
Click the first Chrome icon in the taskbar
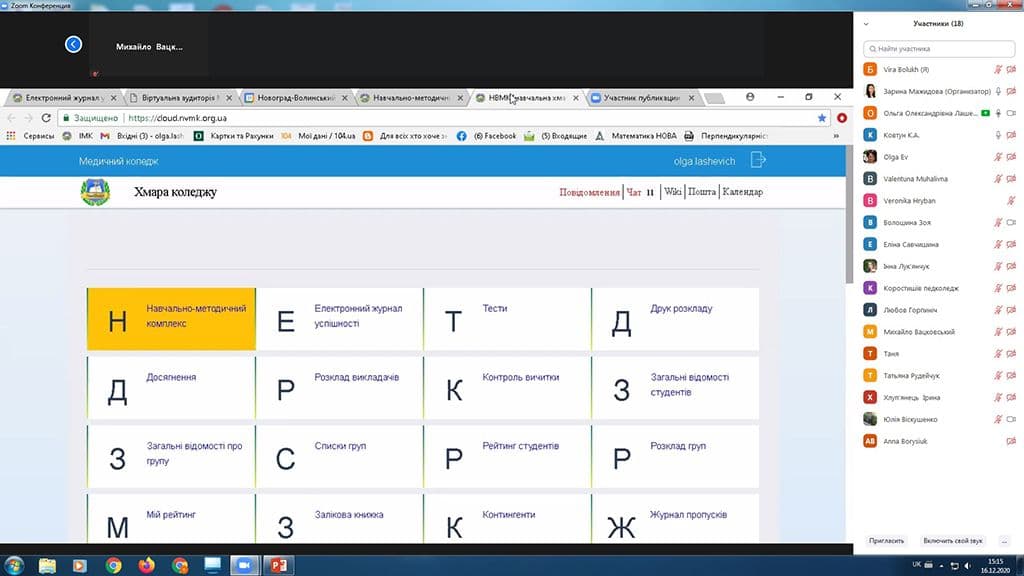[x=114, y=565]
